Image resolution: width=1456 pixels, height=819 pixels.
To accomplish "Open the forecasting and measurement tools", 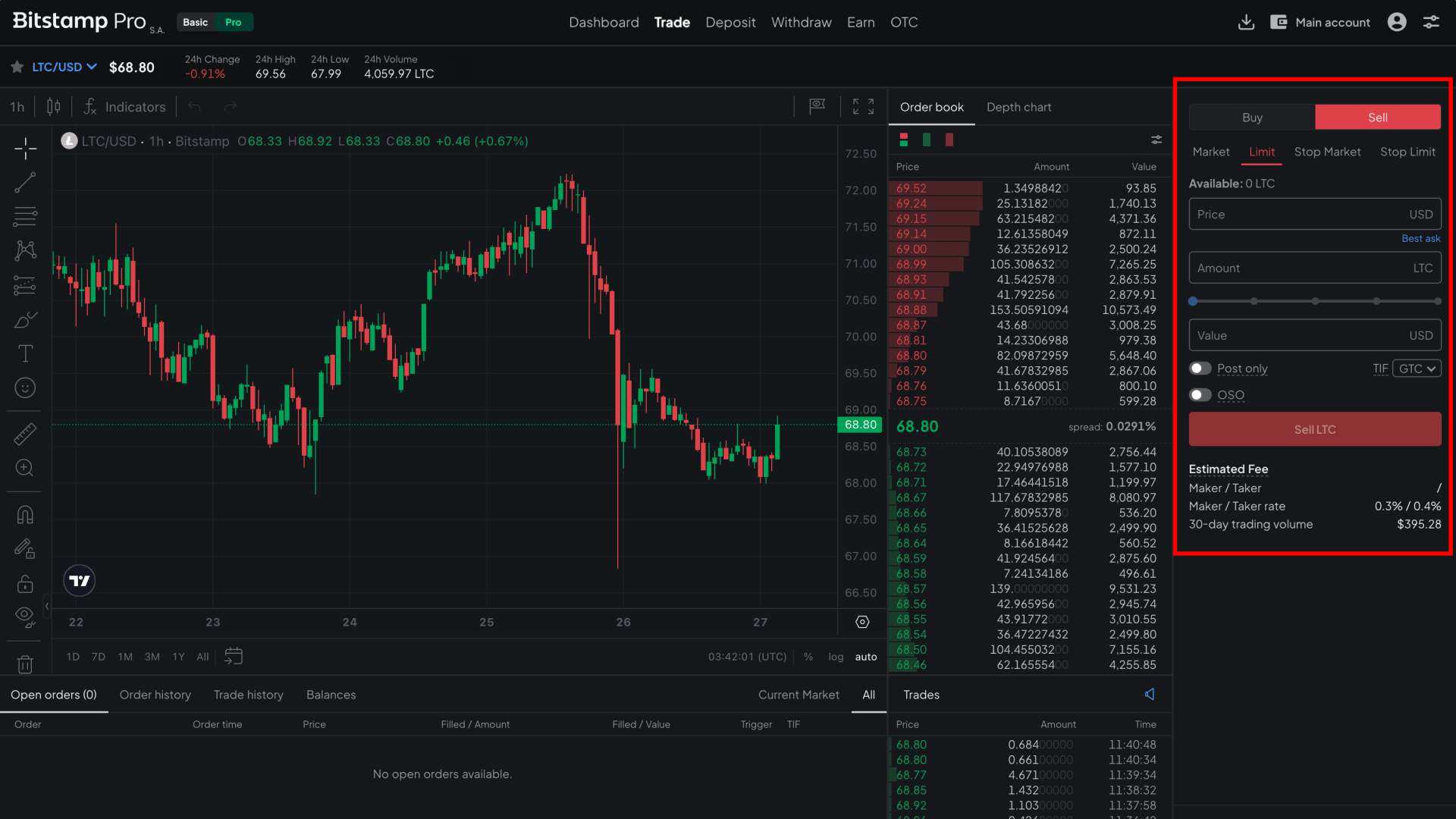I will click(x=25, y=285).
